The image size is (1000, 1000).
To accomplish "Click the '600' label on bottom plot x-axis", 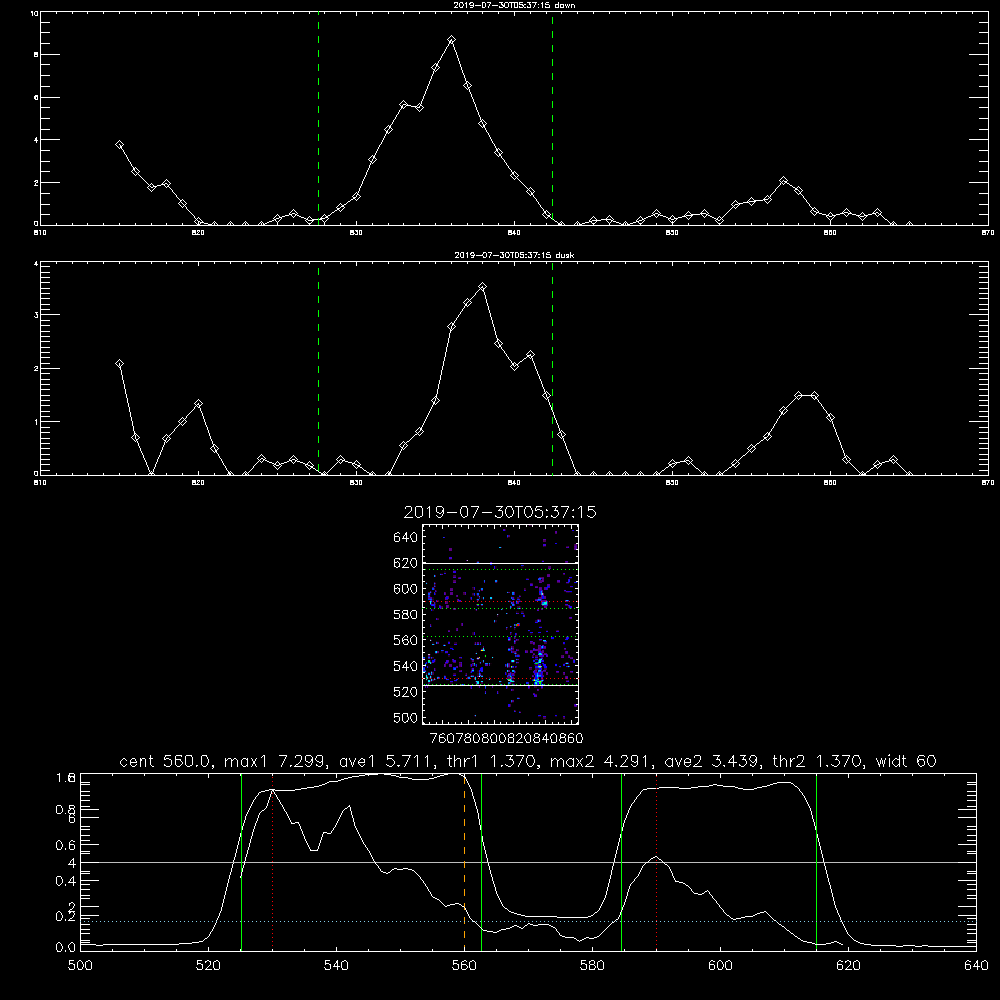I will 721,966.
